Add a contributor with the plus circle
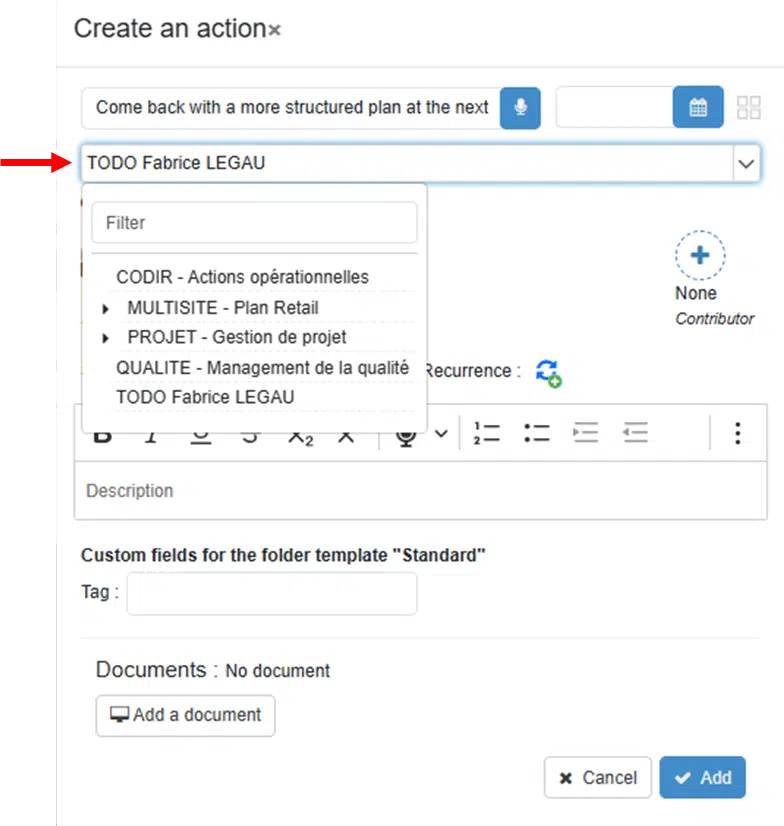 pyautogui.click(x=700, y=256)
